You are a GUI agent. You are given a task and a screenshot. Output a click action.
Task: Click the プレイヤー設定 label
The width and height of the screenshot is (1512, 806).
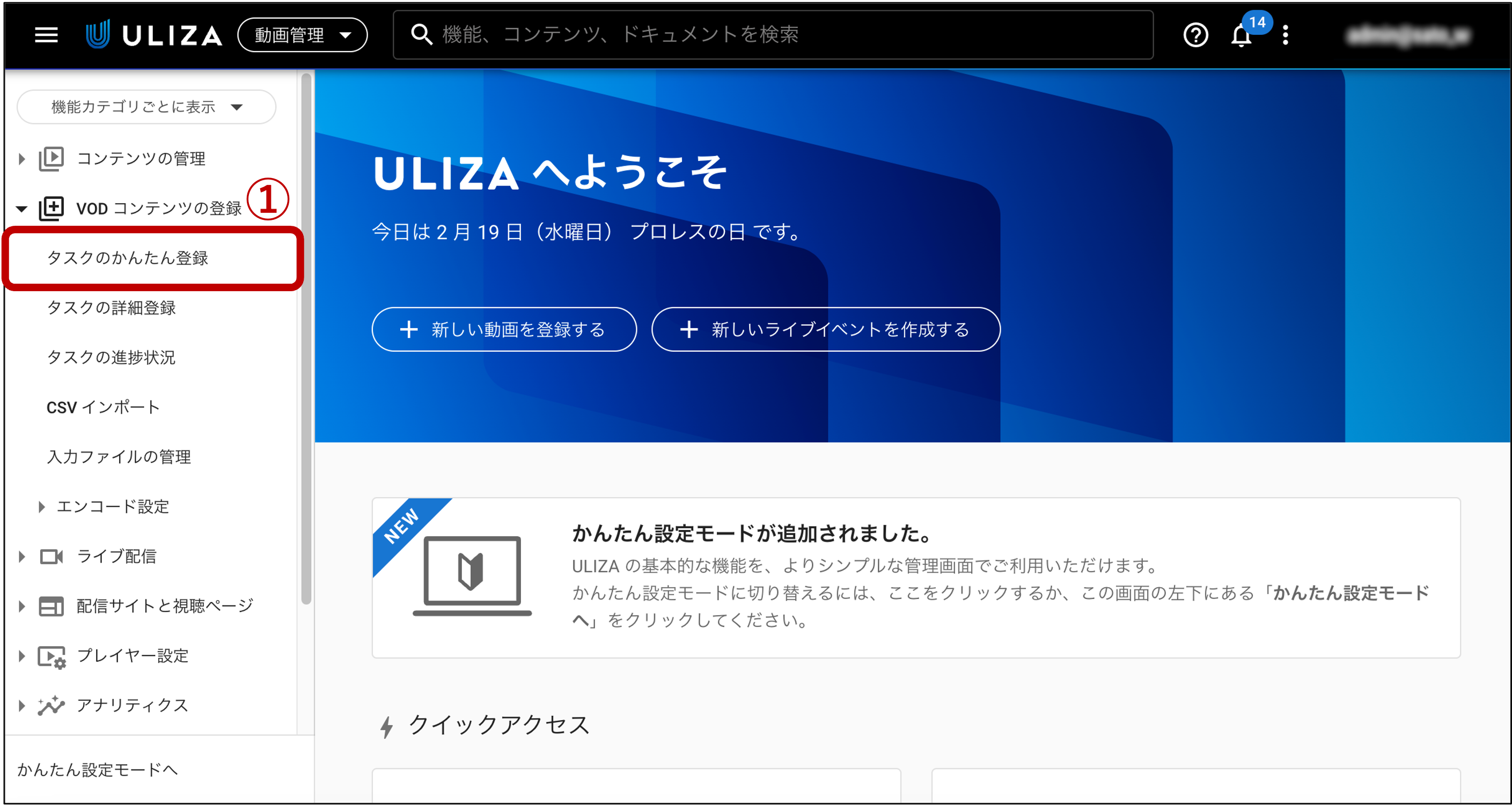coord(133,656)
